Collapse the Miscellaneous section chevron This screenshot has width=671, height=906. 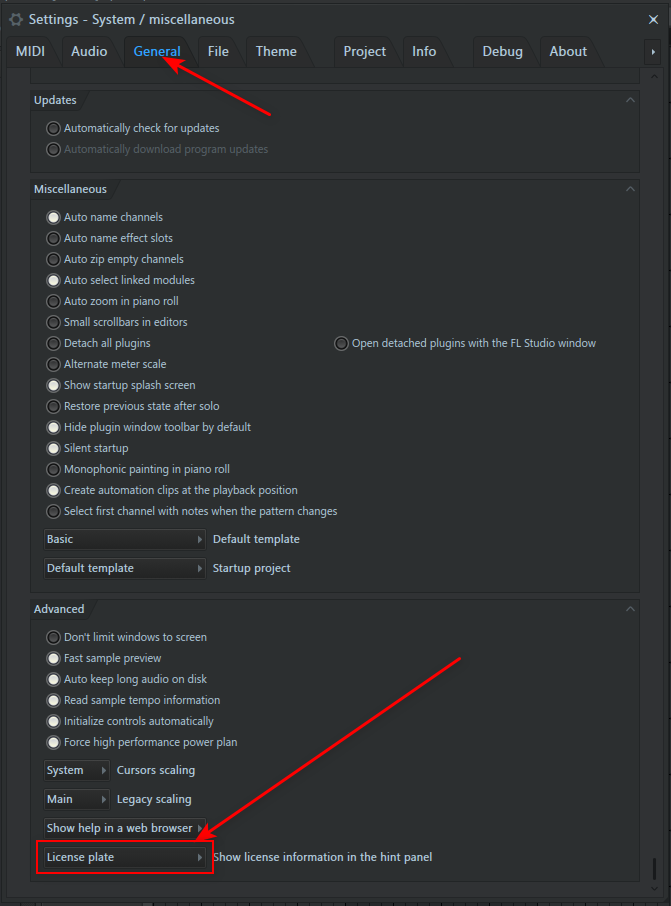(x=629, y=189)
